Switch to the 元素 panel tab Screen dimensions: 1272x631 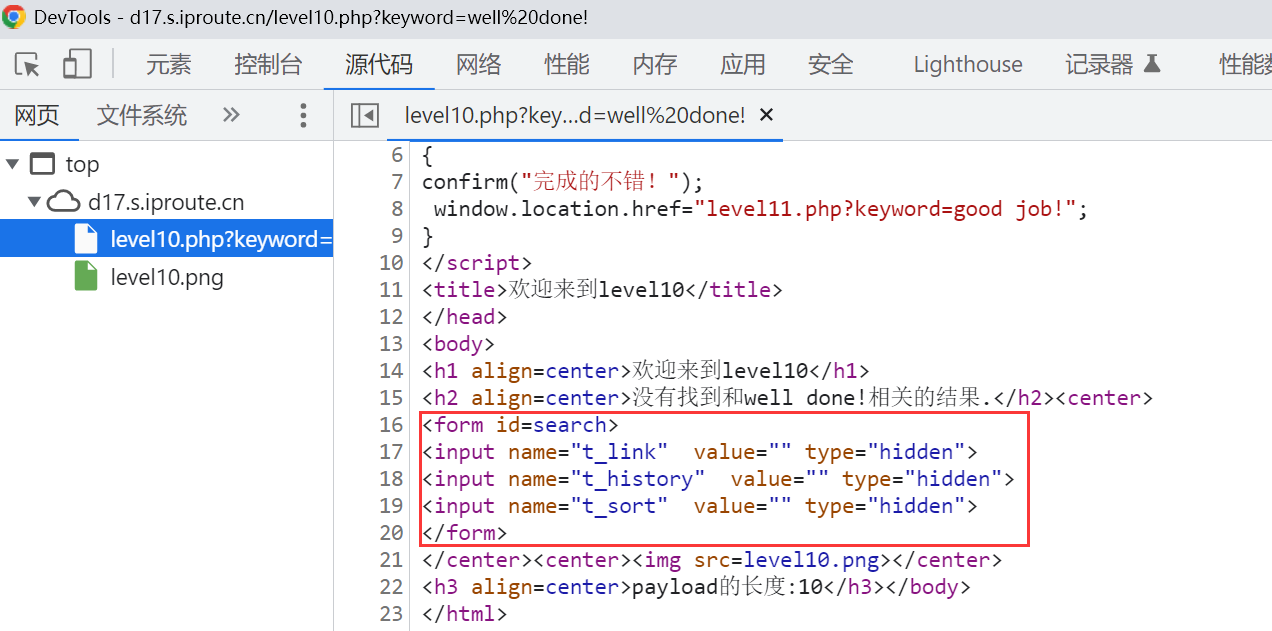click(x=168, y=65)
